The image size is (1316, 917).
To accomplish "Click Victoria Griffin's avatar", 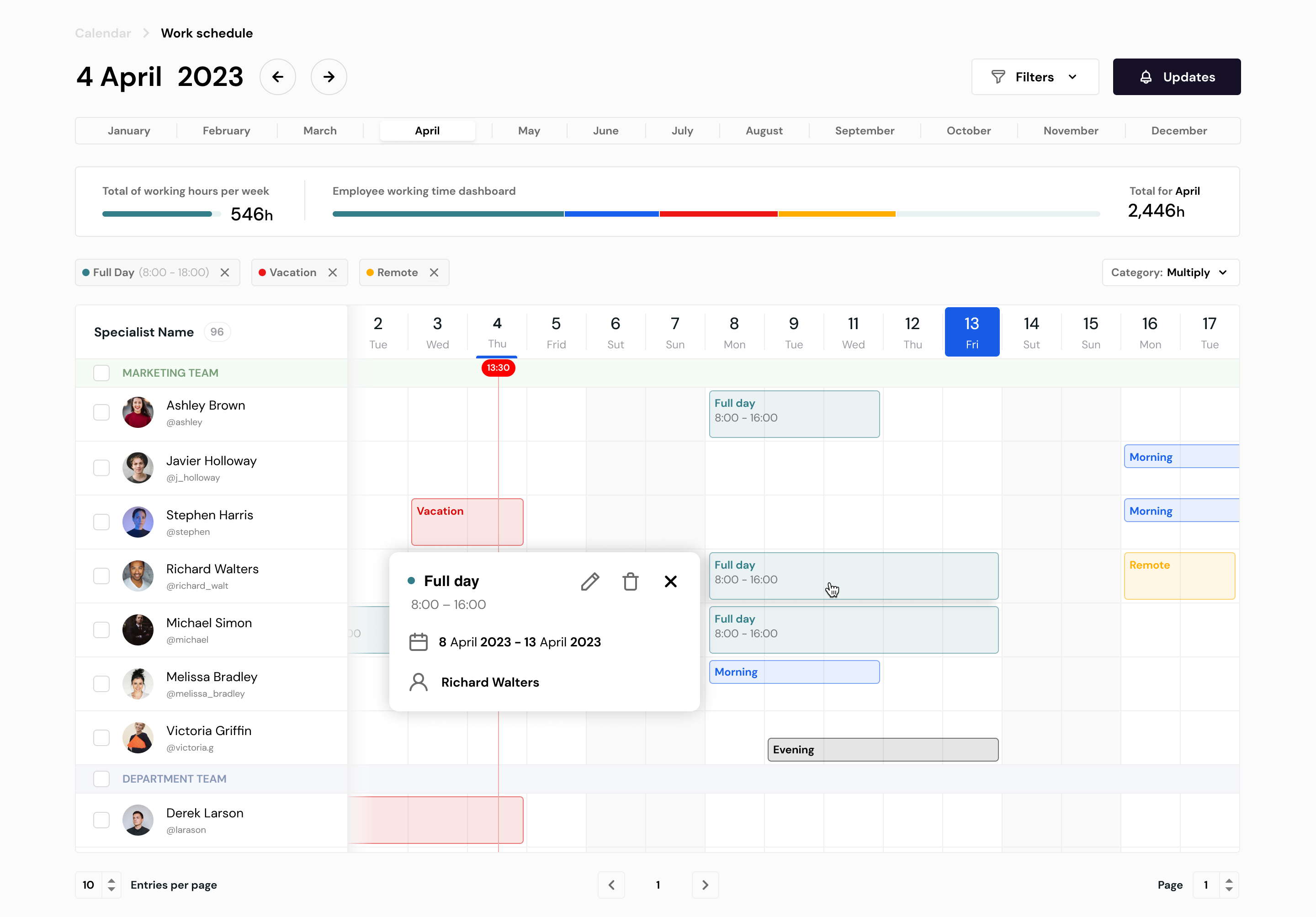I will point(138,737).
